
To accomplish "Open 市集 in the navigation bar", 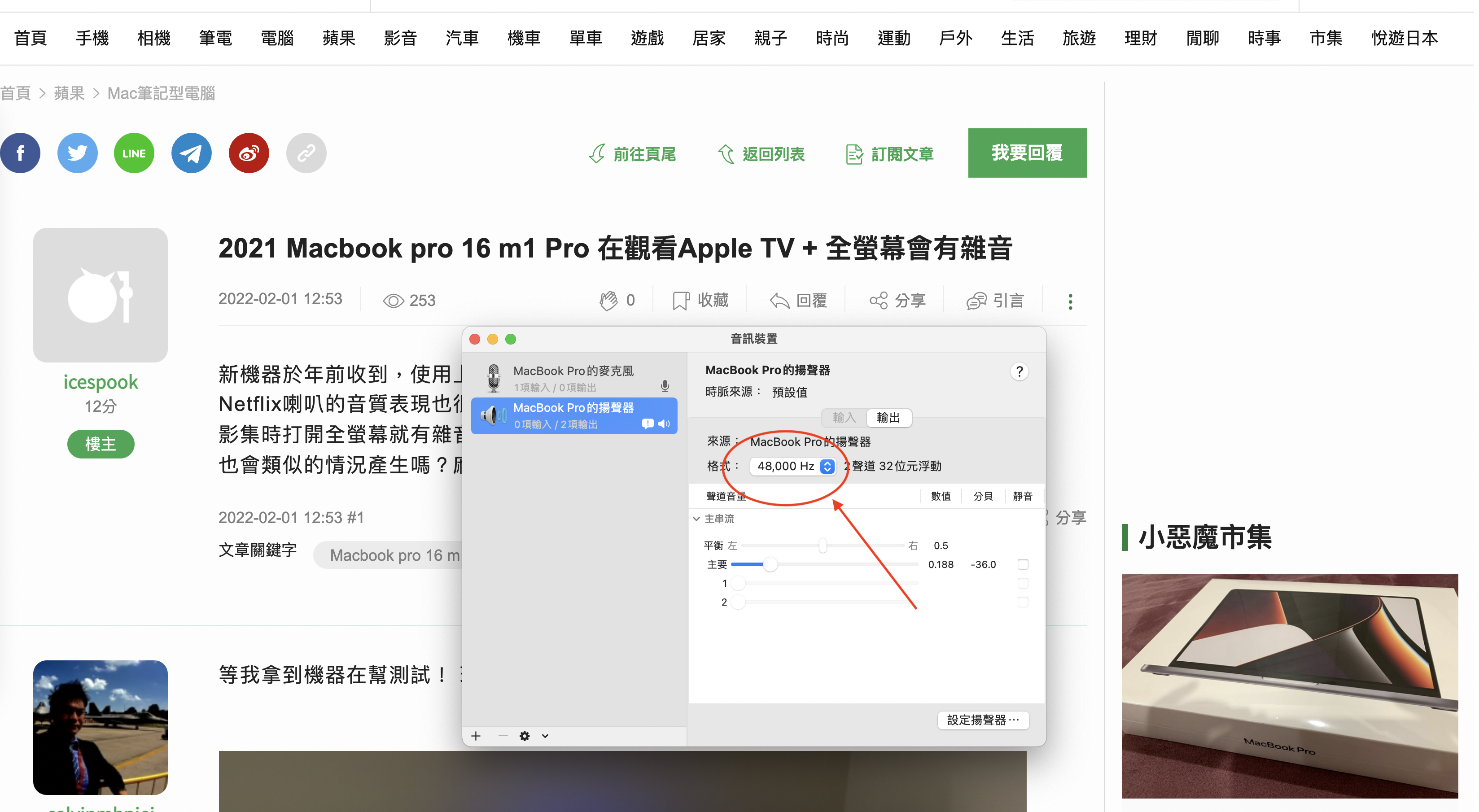I will click(1326, 39).
